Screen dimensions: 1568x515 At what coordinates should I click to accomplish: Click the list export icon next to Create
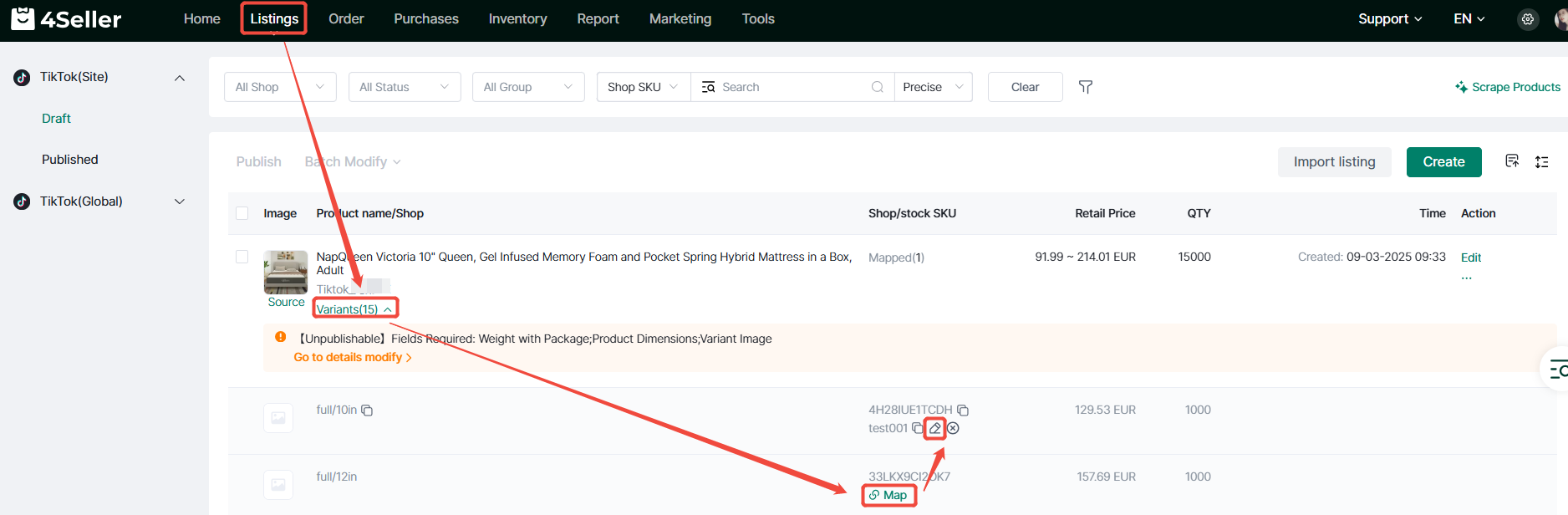[x=1512, y=161]
